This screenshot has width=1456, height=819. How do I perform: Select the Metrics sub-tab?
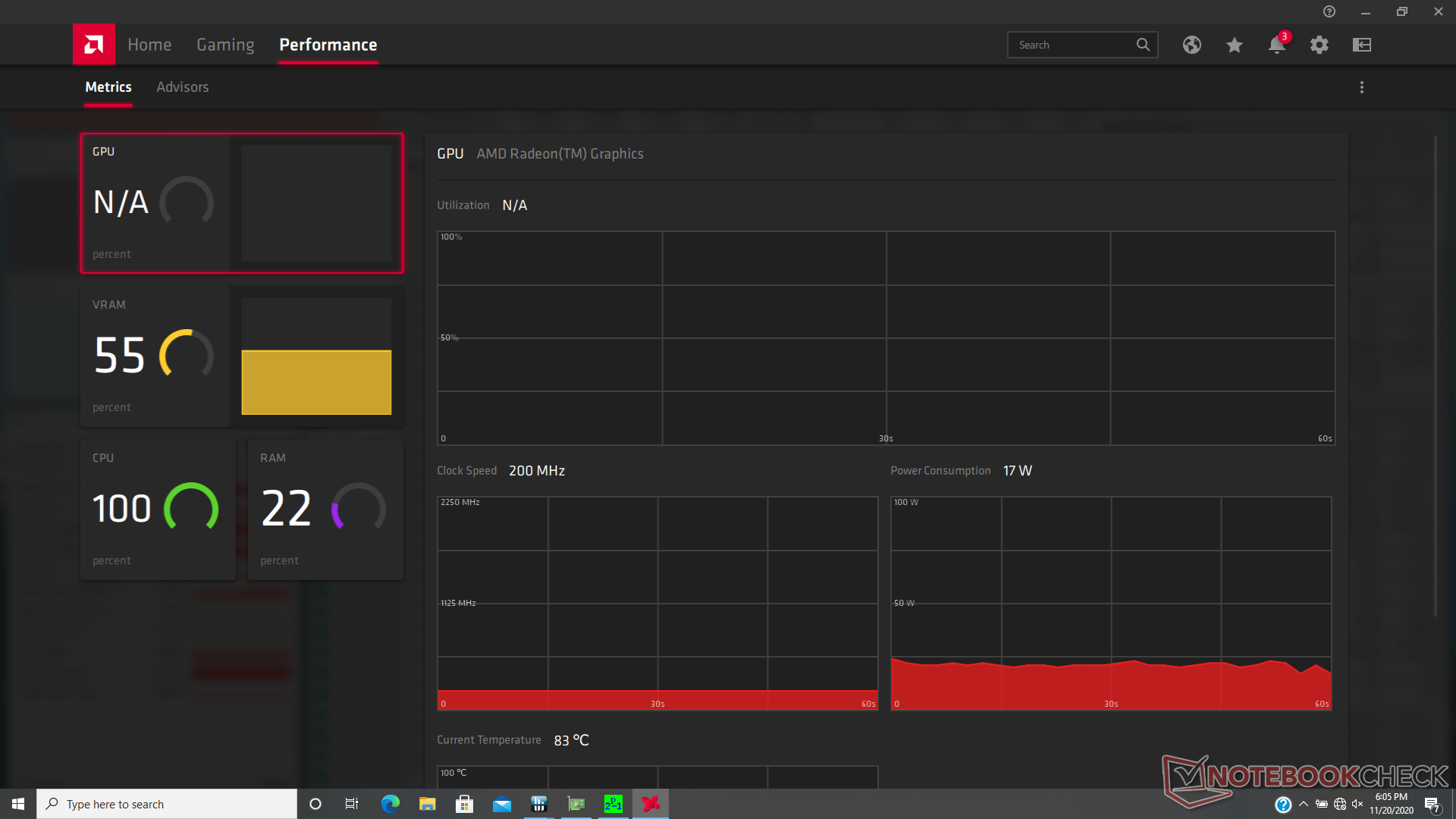tap(108, 87)
